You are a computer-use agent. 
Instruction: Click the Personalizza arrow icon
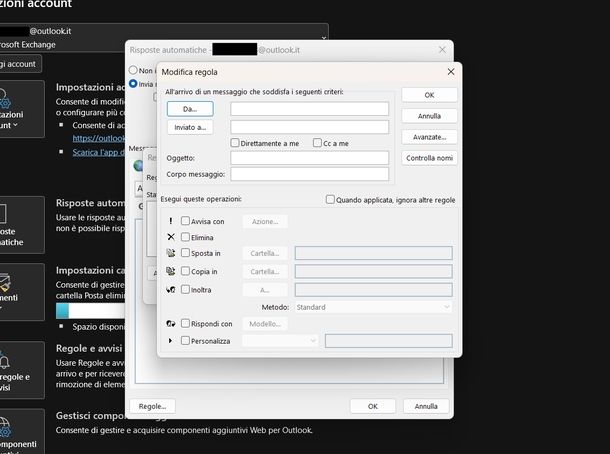coord(170,340)
